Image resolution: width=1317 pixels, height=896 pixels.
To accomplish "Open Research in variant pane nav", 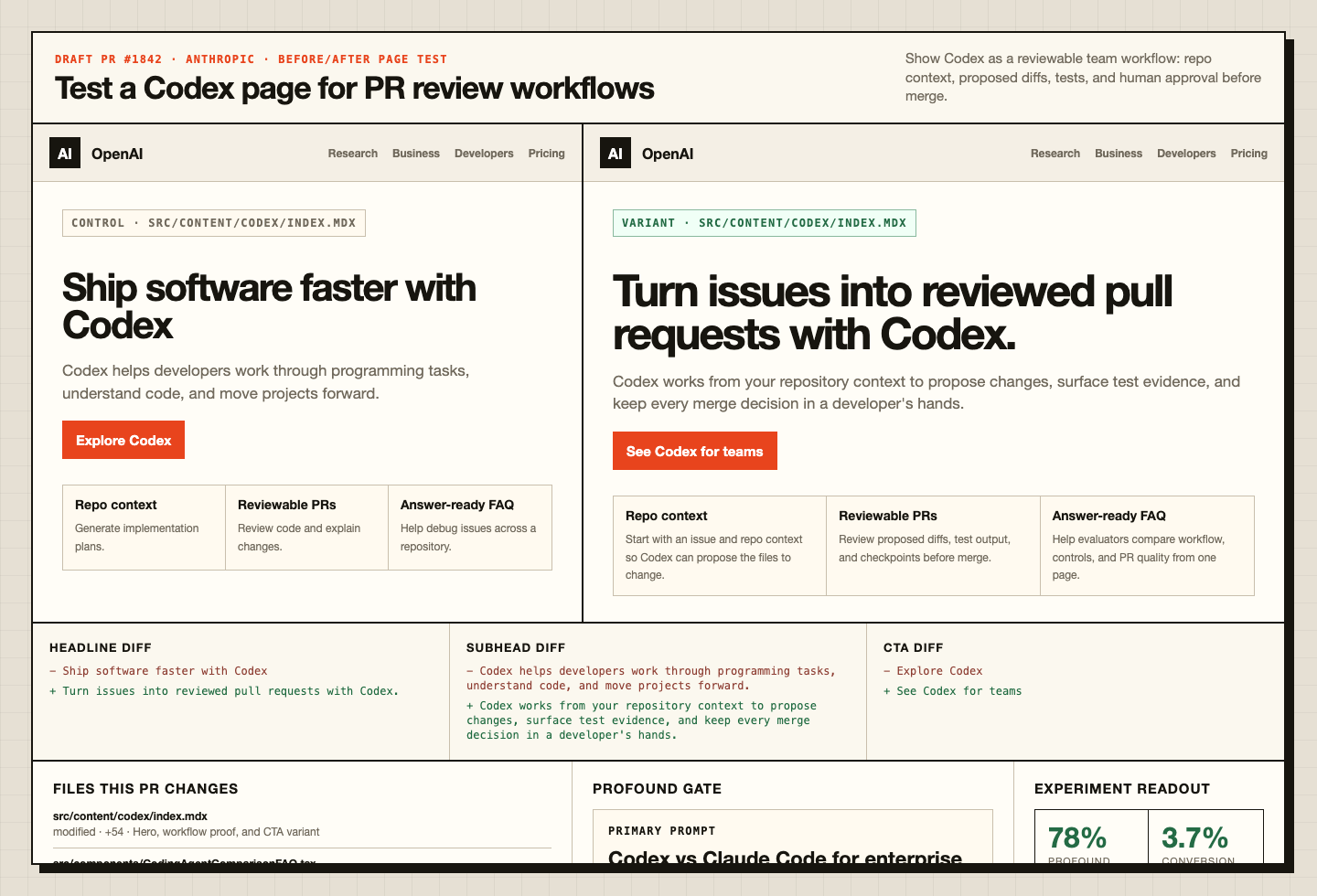I will [x=1055, y=154].
